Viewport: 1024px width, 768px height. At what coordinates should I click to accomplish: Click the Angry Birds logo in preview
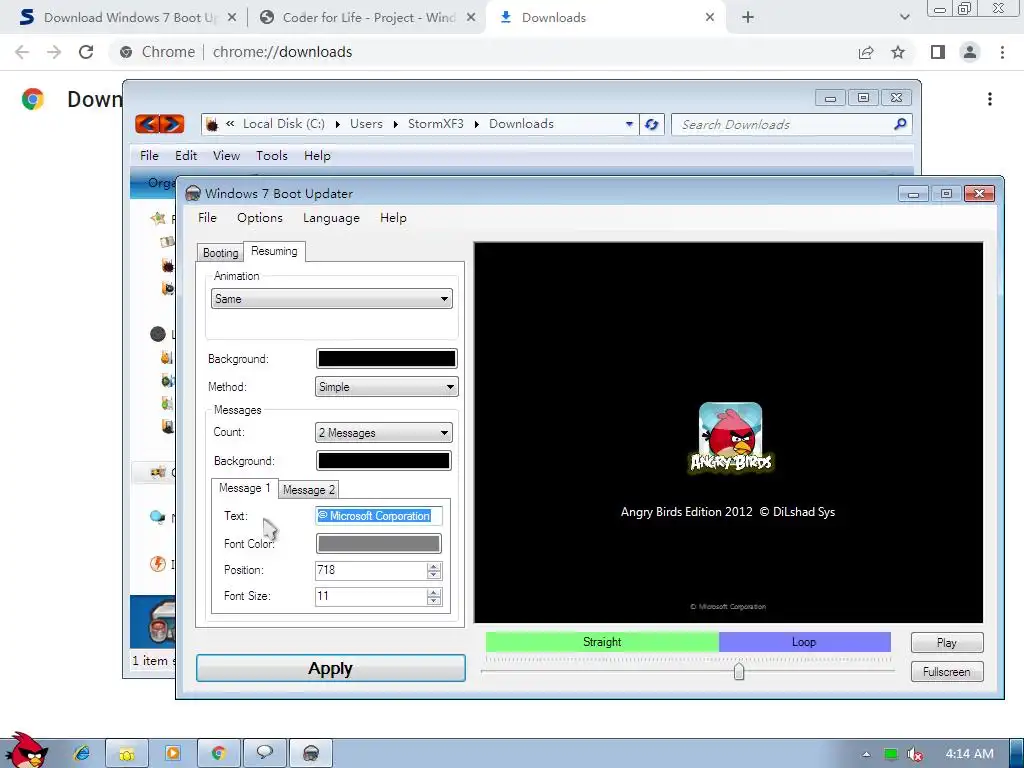(x=731, y=438)
